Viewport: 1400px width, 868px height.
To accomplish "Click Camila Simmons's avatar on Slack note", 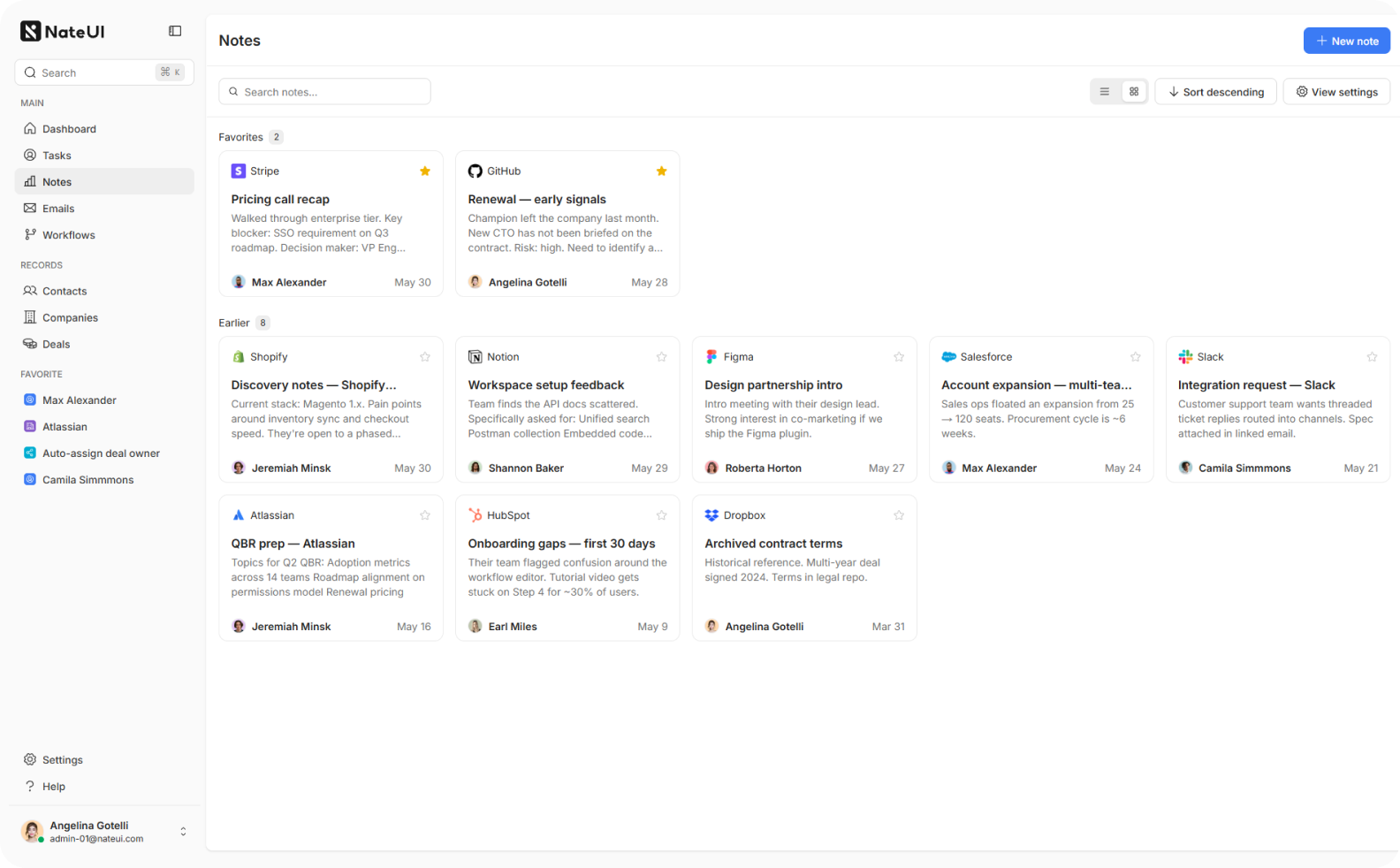I will (1185, 468).
